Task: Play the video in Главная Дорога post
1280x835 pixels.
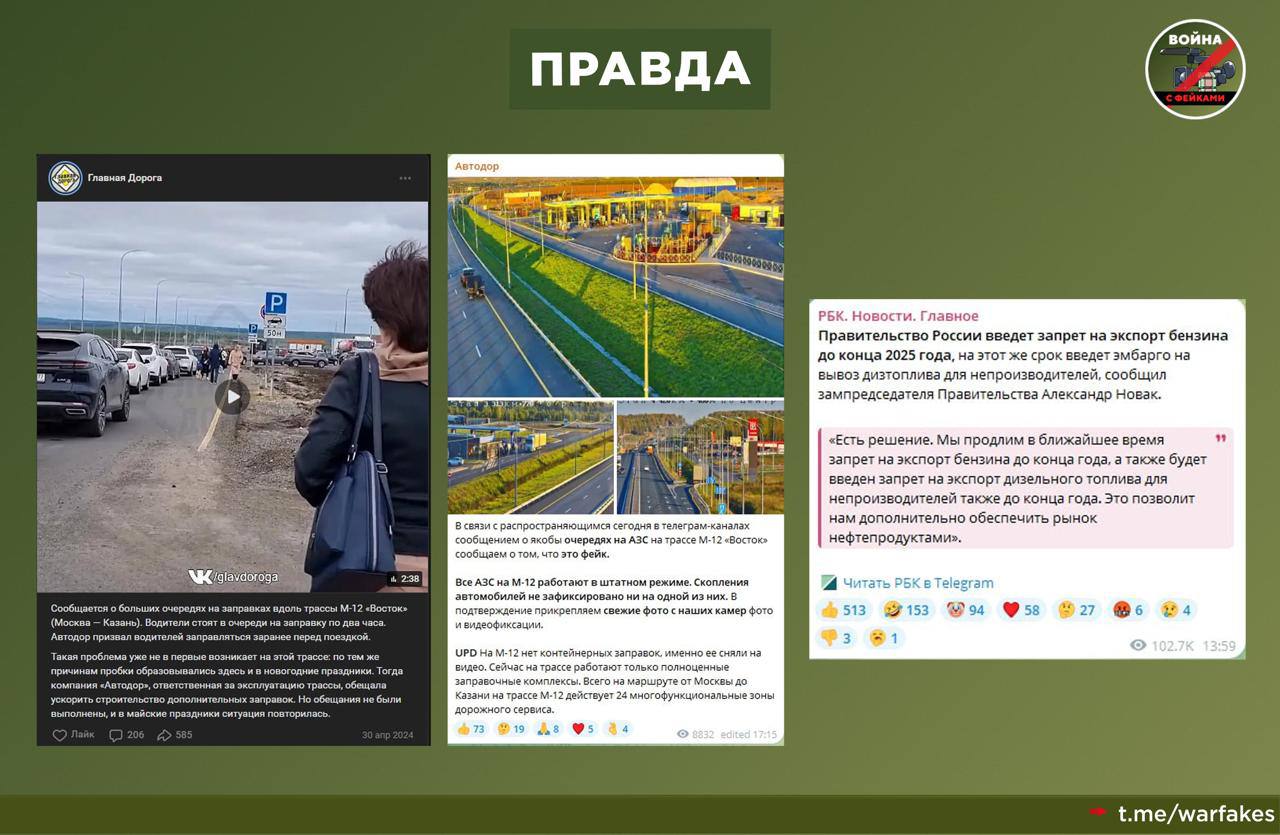Action: click(x=232, y=397)
